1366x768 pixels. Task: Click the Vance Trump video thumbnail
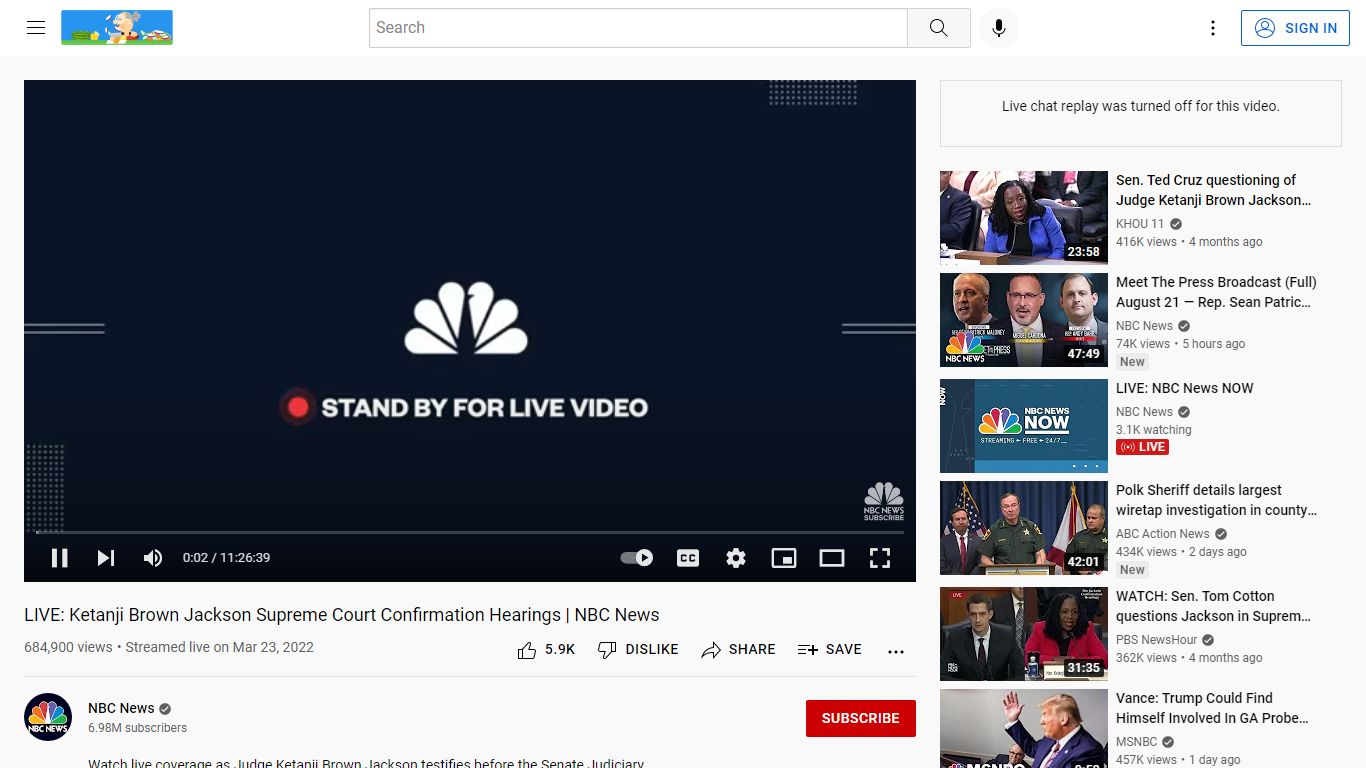click(1024, 728)
